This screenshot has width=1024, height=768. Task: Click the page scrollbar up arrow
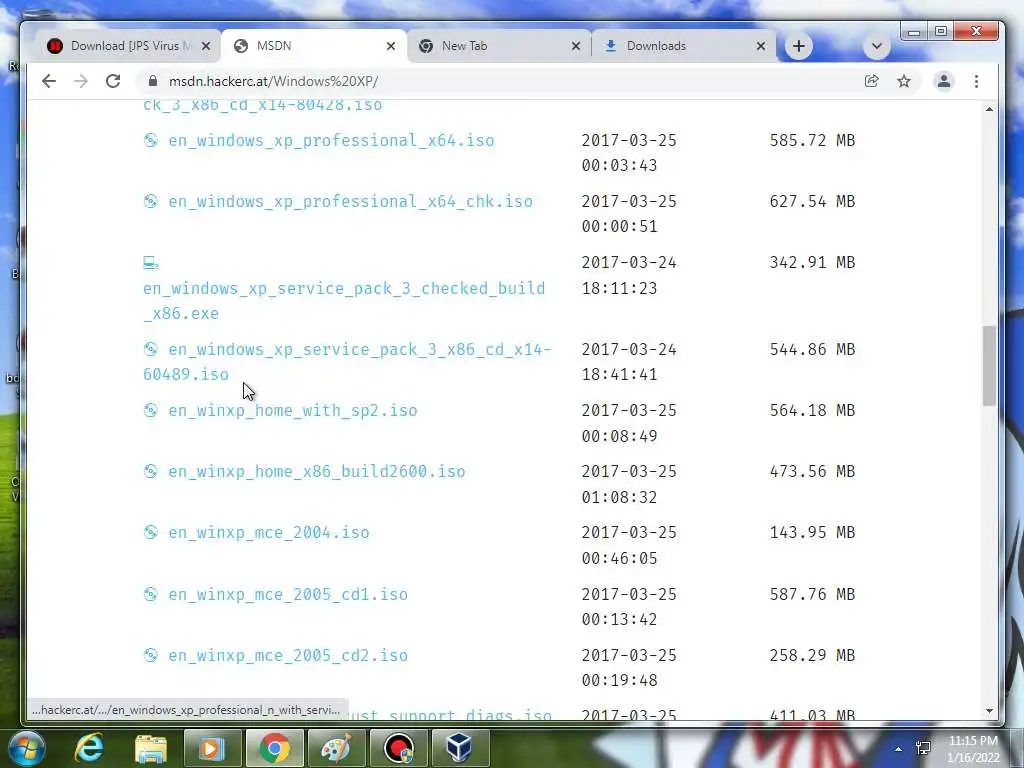pos(989,109)
